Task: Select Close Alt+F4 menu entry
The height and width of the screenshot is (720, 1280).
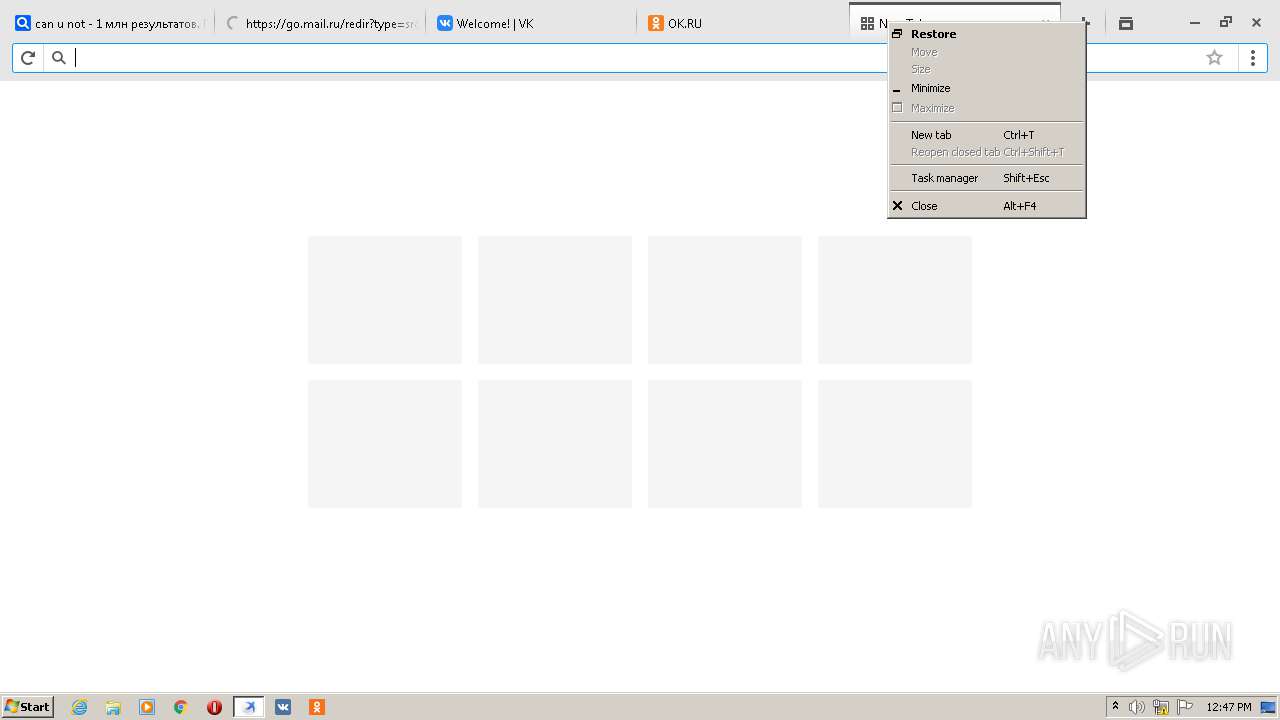Action: click(986, 206)
